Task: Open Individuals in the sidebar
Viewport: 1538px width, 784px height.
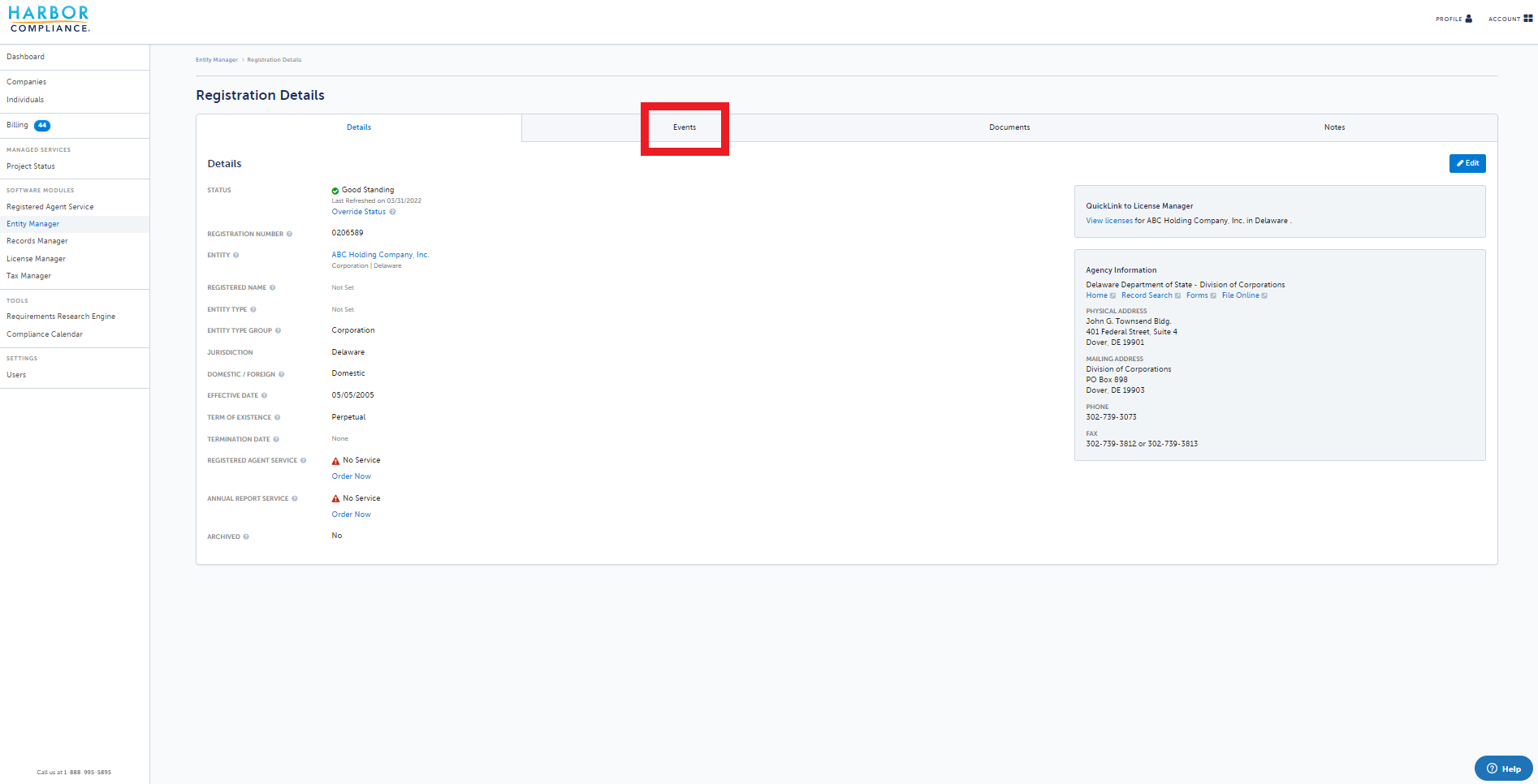Action: [x=25, y=100]
